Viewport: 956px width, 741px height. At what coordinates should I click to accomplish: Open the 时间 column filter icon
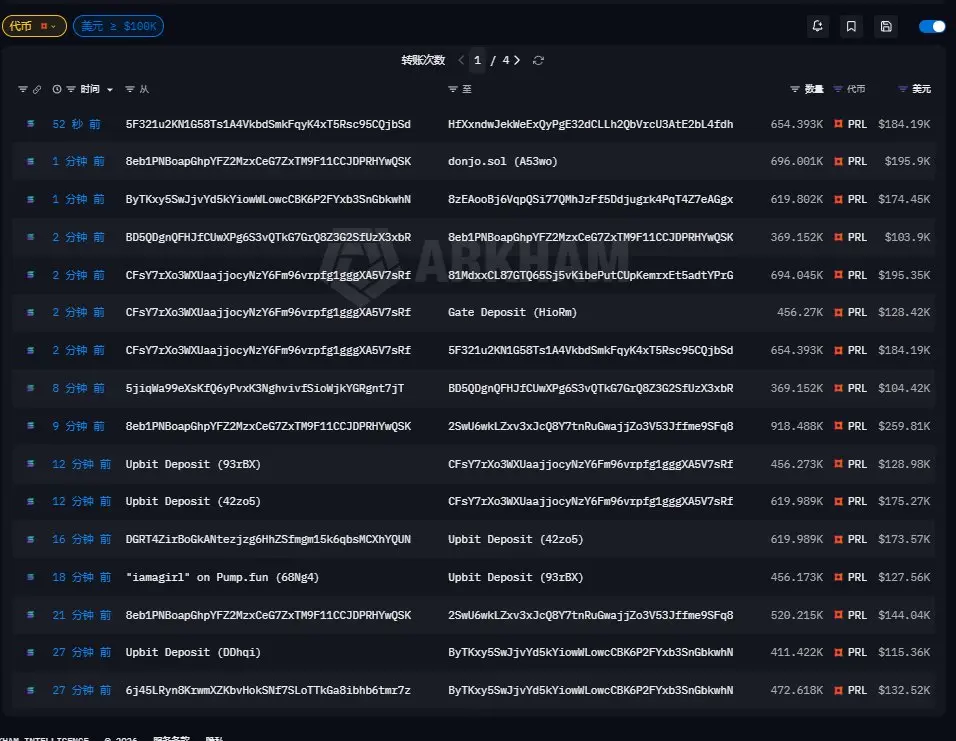(x=71, y=89)
